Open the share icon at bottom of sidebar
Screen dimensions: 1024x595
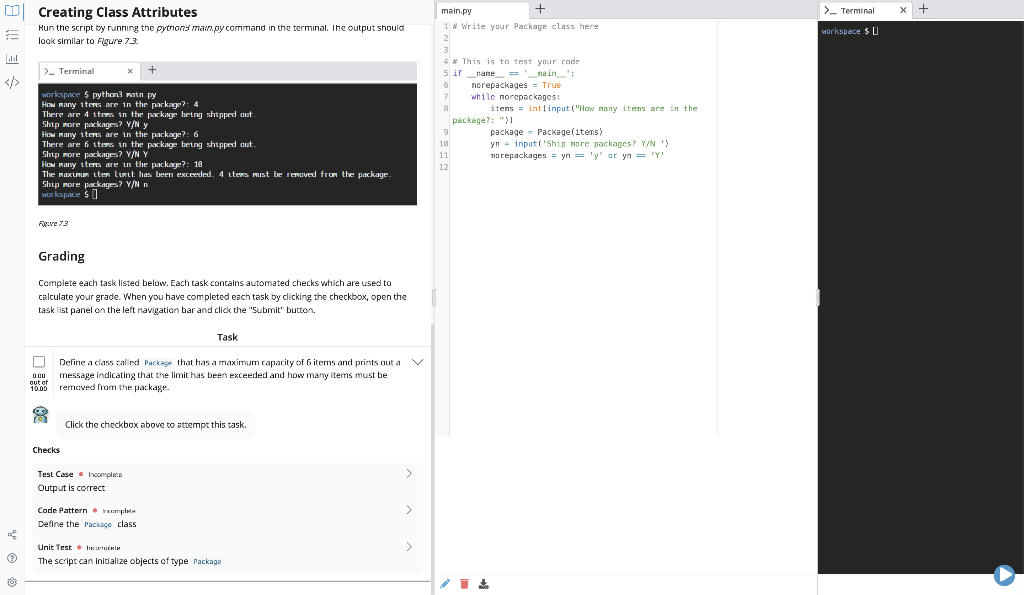[10, 536]
